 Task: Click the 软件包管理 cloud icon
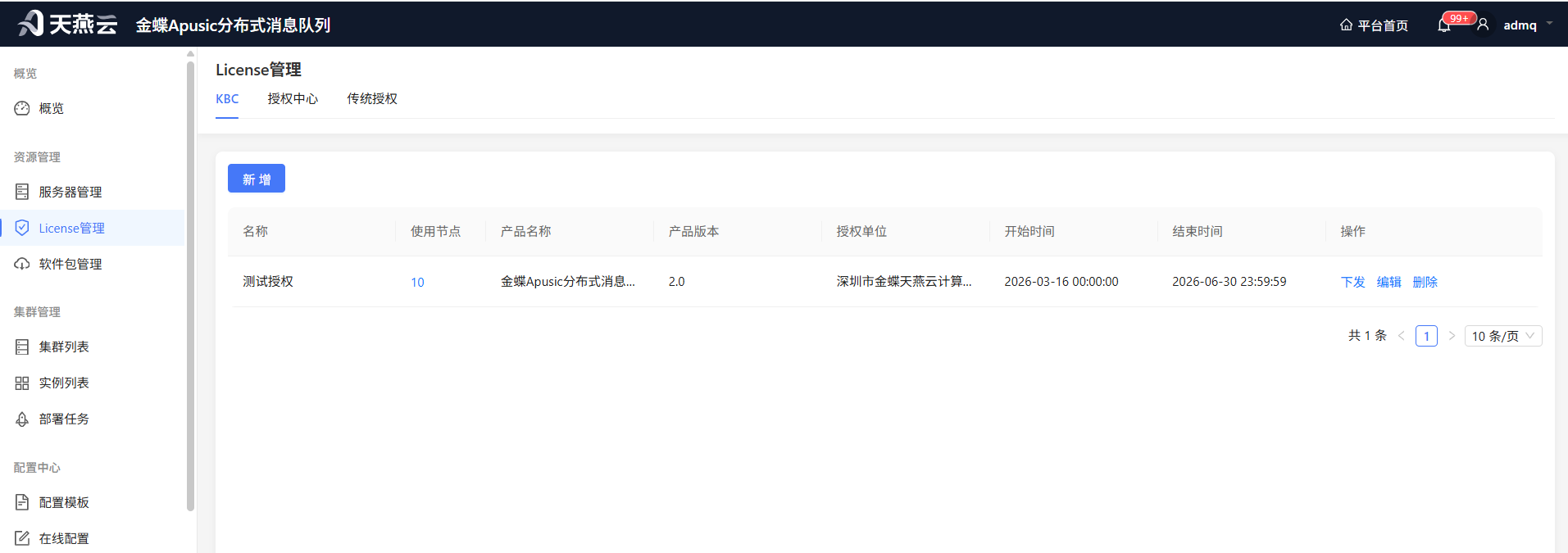[22, 264]
